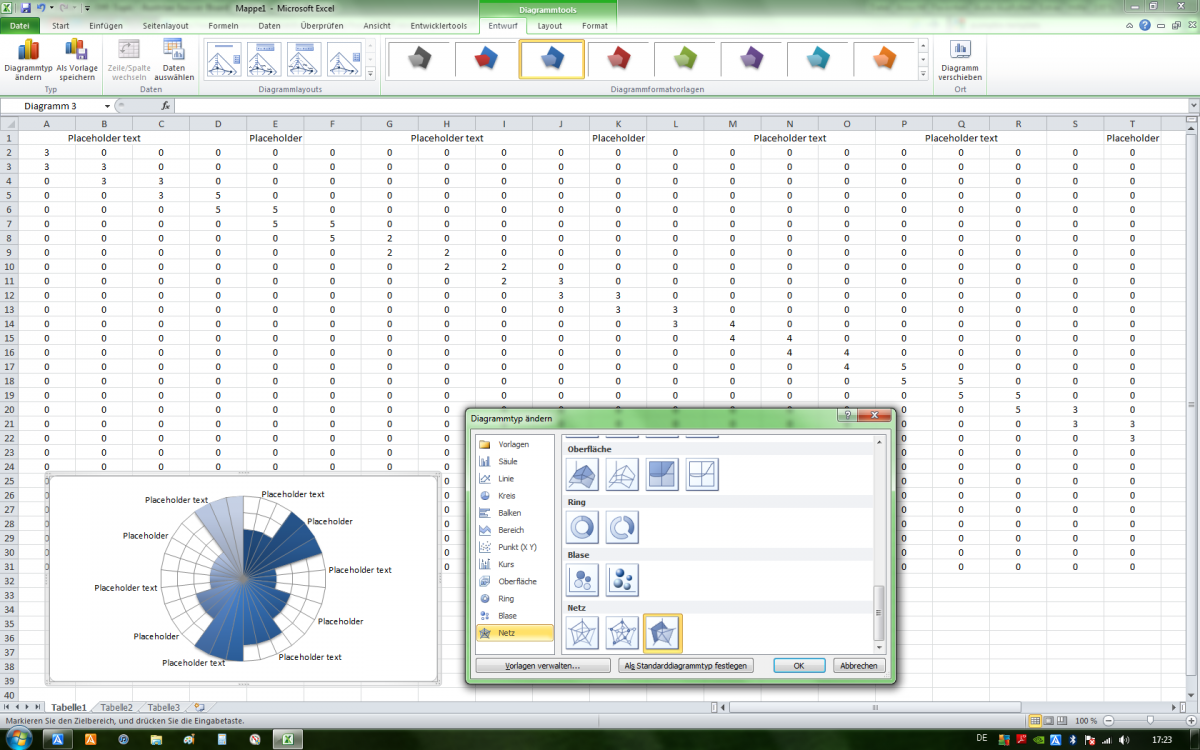Choose the flat bubble chart subtype

tap(582, 580)
